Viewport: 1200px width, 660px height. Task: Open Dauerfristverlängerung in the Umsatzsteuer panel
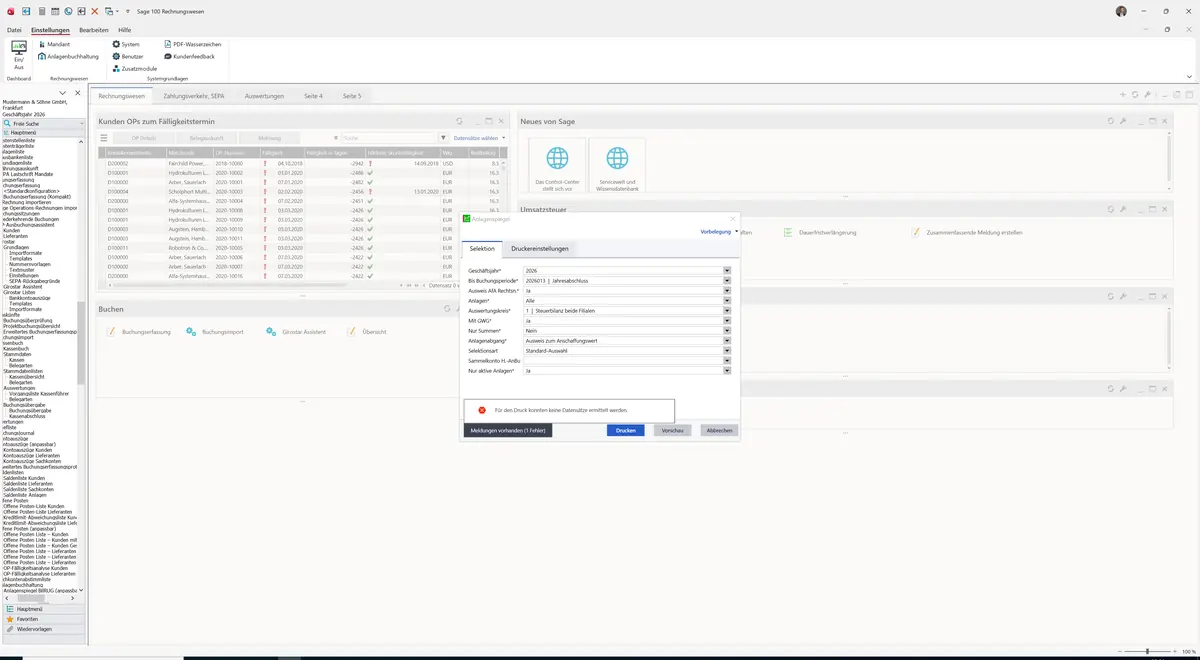point(820,232)
